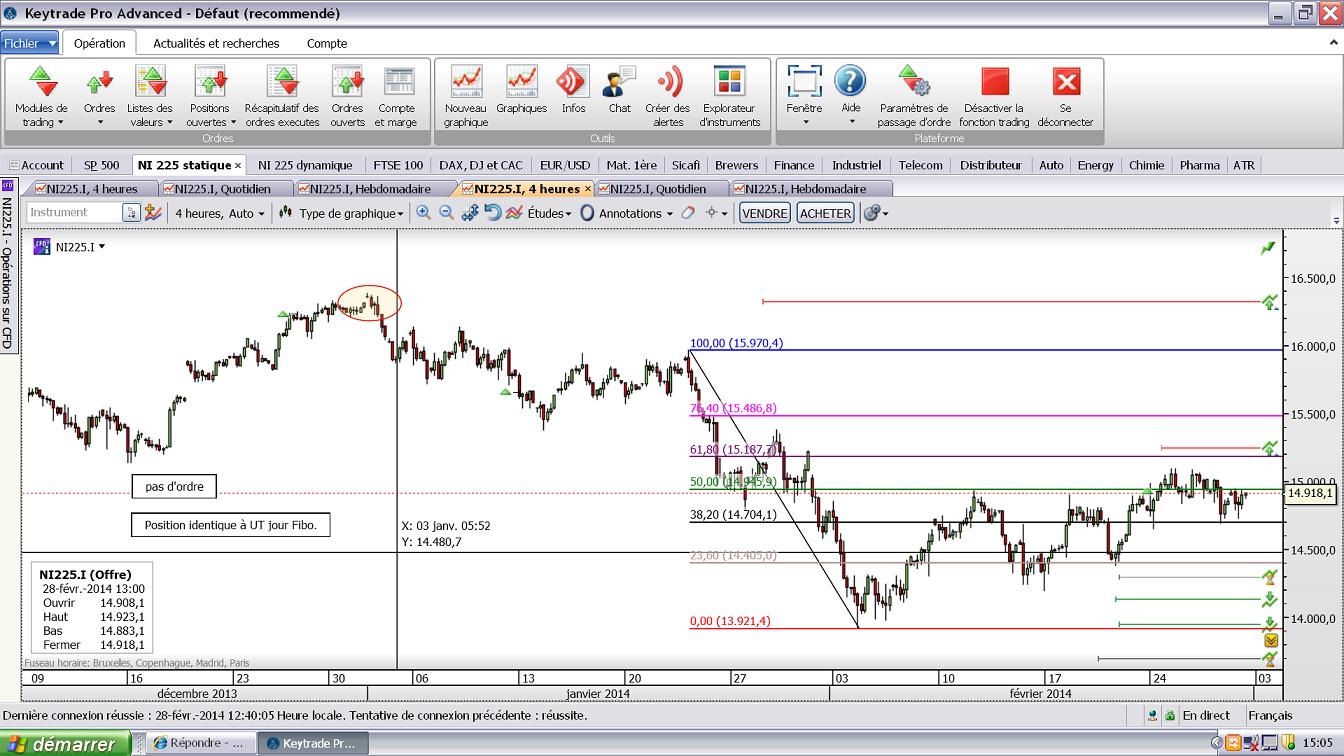Zoom in on the chart
Viewport: 1344px width, 756px height.
(424, 213)
